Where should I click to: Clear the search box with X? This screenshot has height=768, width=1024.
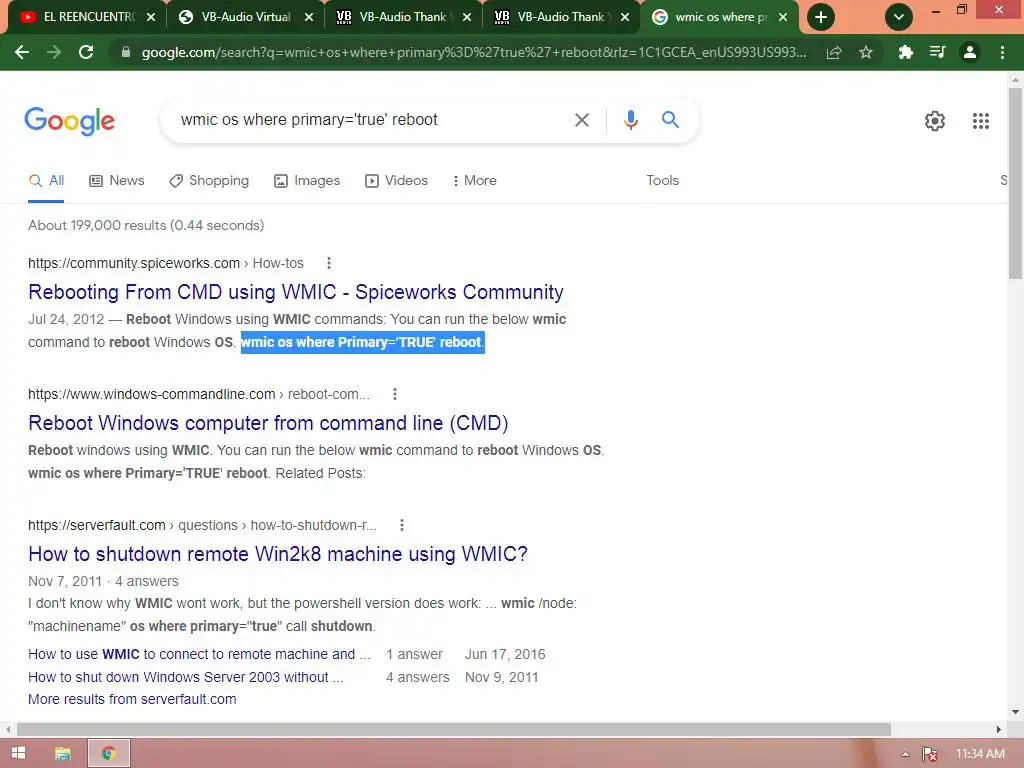pos(581,120)
